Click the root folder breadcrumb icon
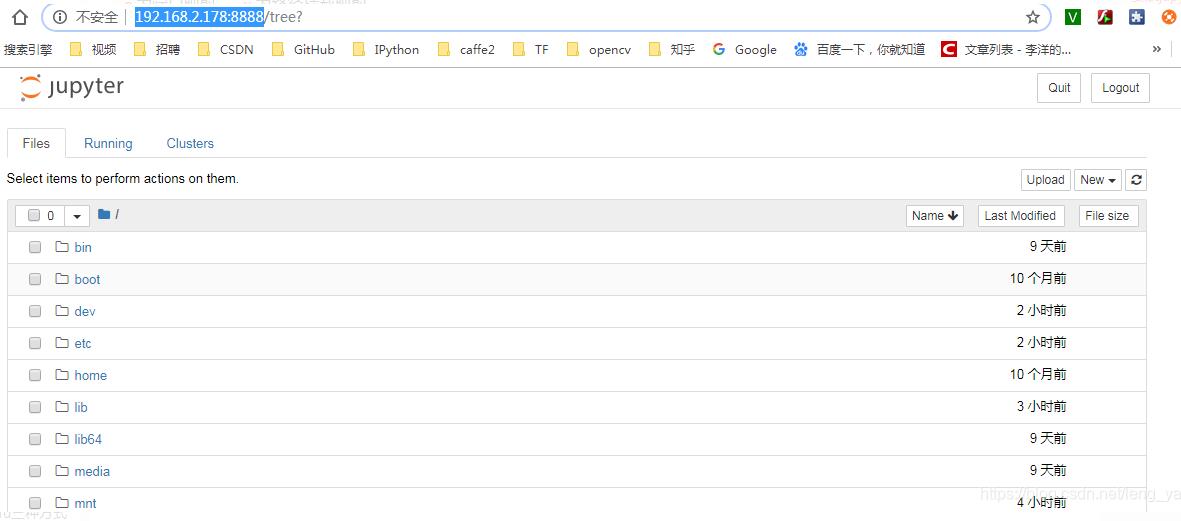Screen dimensions: 1181x521 coord(104,215)
